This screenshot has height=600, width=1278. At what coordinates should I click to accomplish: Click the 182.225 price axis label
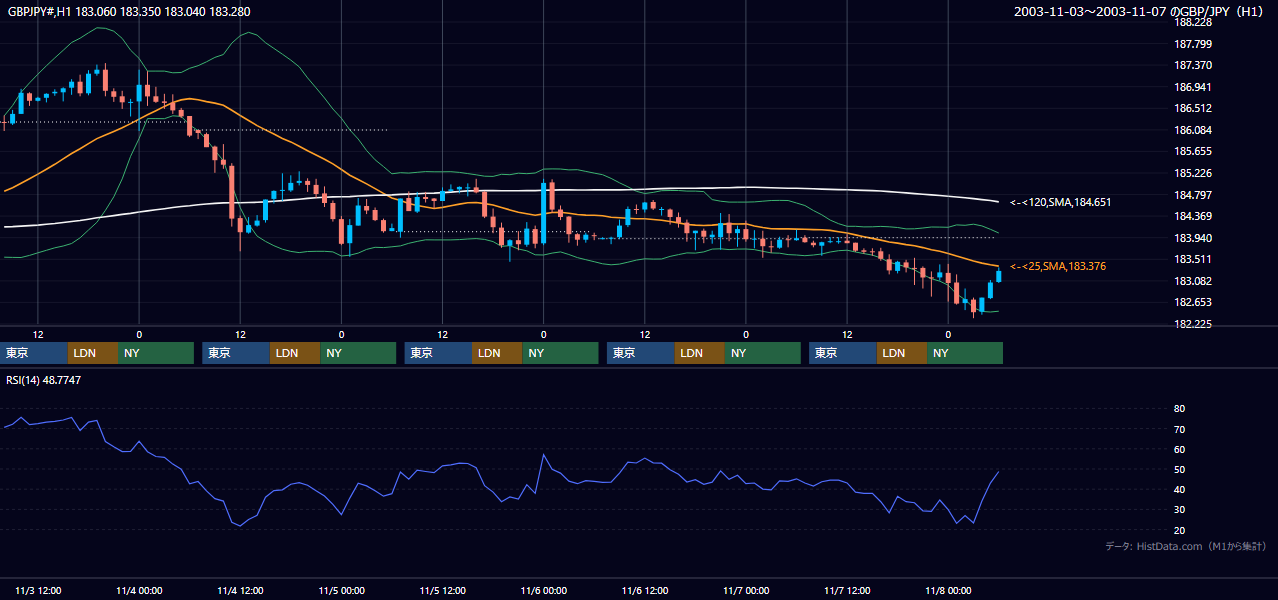(1192, 324)
